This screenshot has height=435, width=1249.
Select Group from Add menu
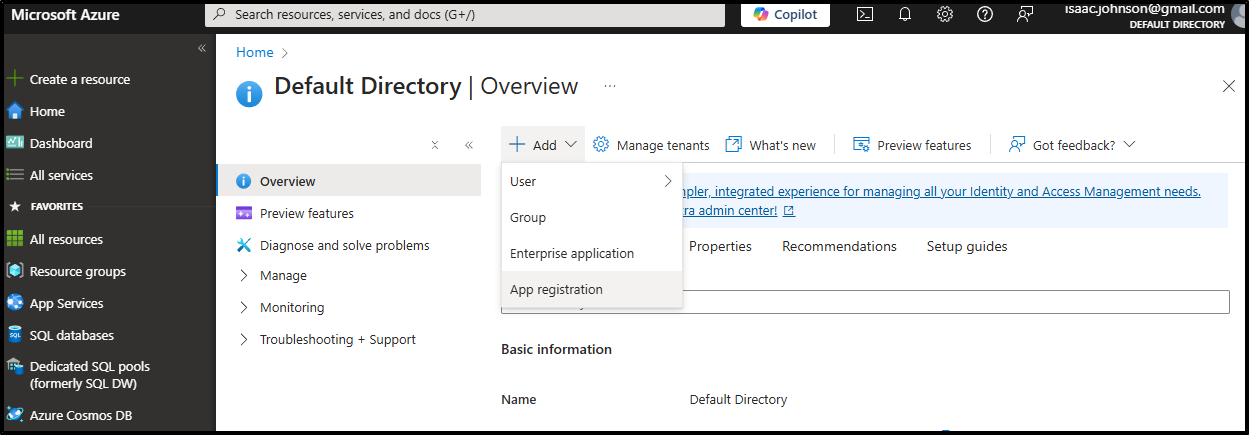[x=592, y=217]
